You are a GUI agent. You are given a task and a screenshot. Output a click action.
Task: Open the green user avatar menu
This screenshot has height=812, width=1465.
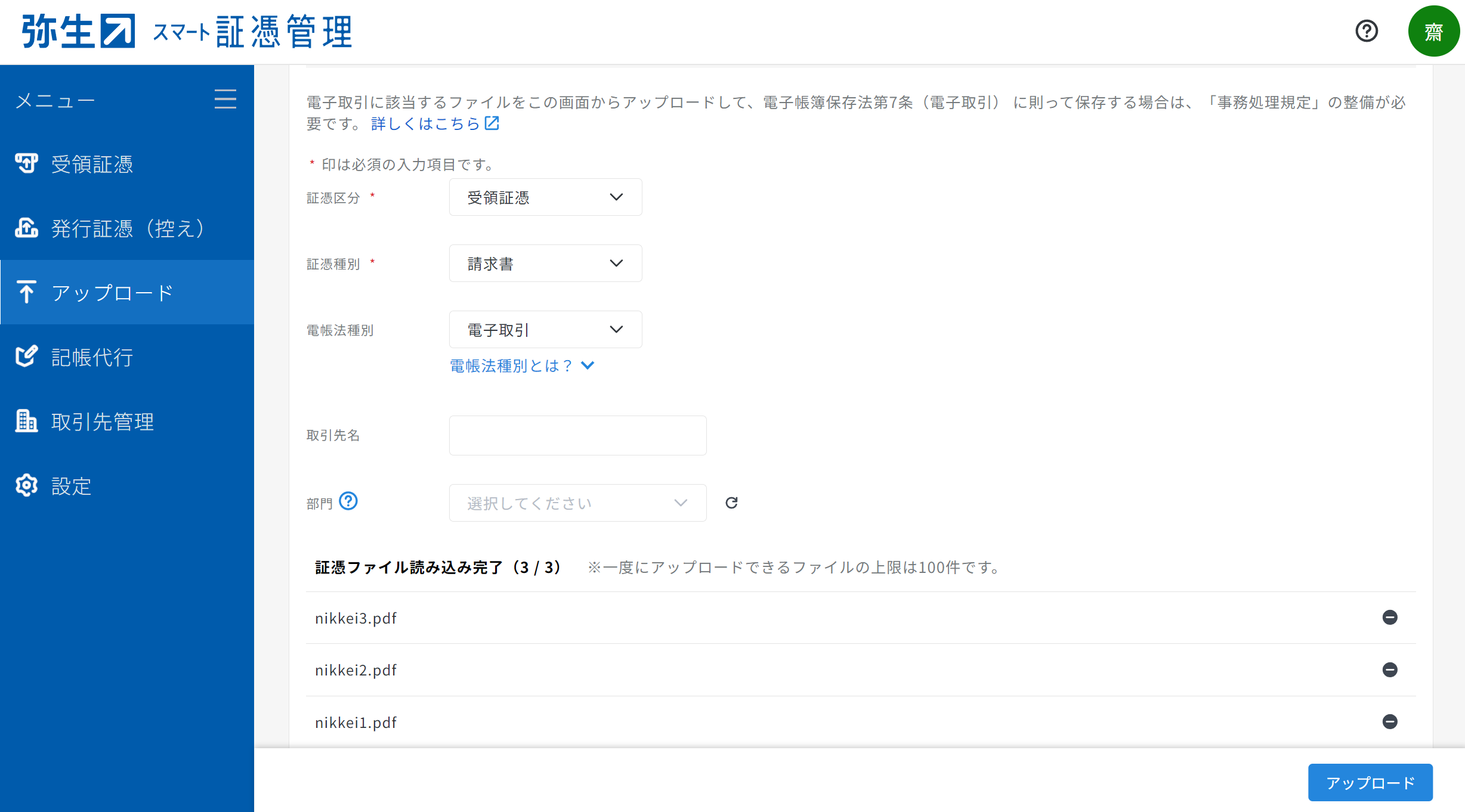click(x=1433, y=31)
